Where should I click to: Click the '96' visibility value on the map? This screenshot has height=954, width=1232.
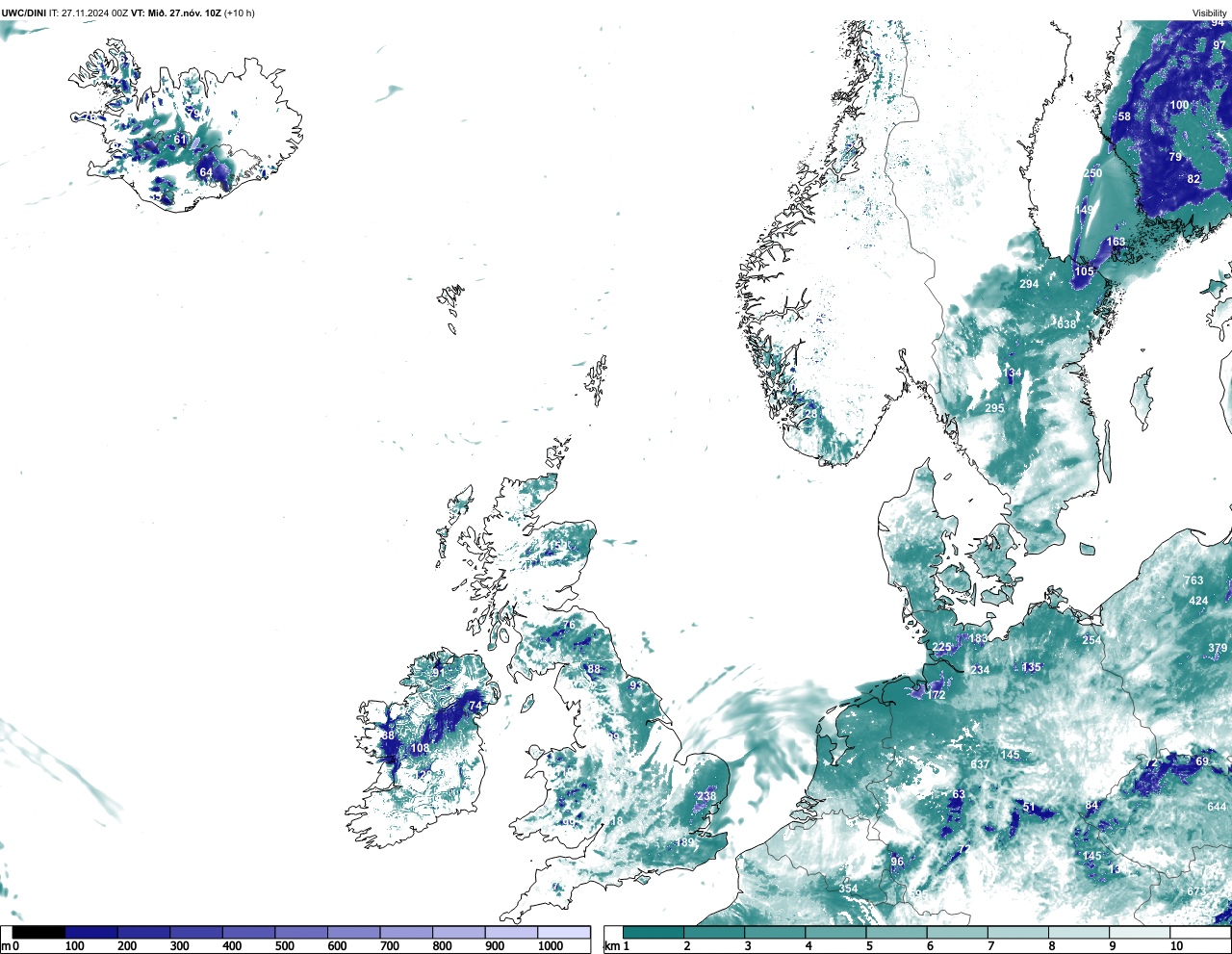[x=897, y=862]
